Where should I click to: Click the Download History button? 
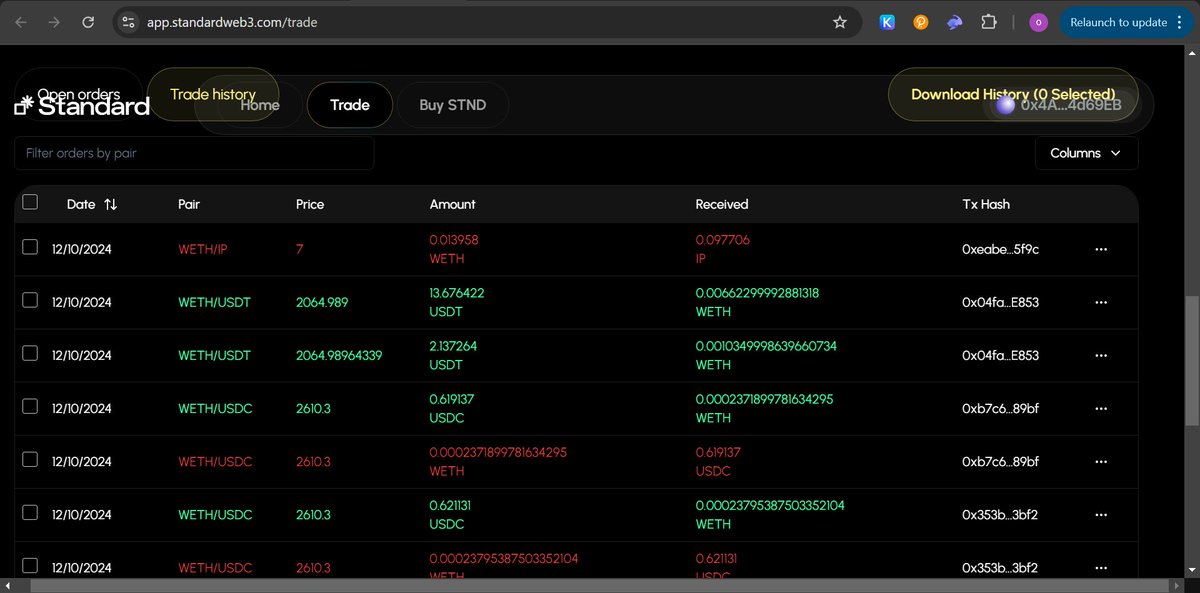(1013, 94)
